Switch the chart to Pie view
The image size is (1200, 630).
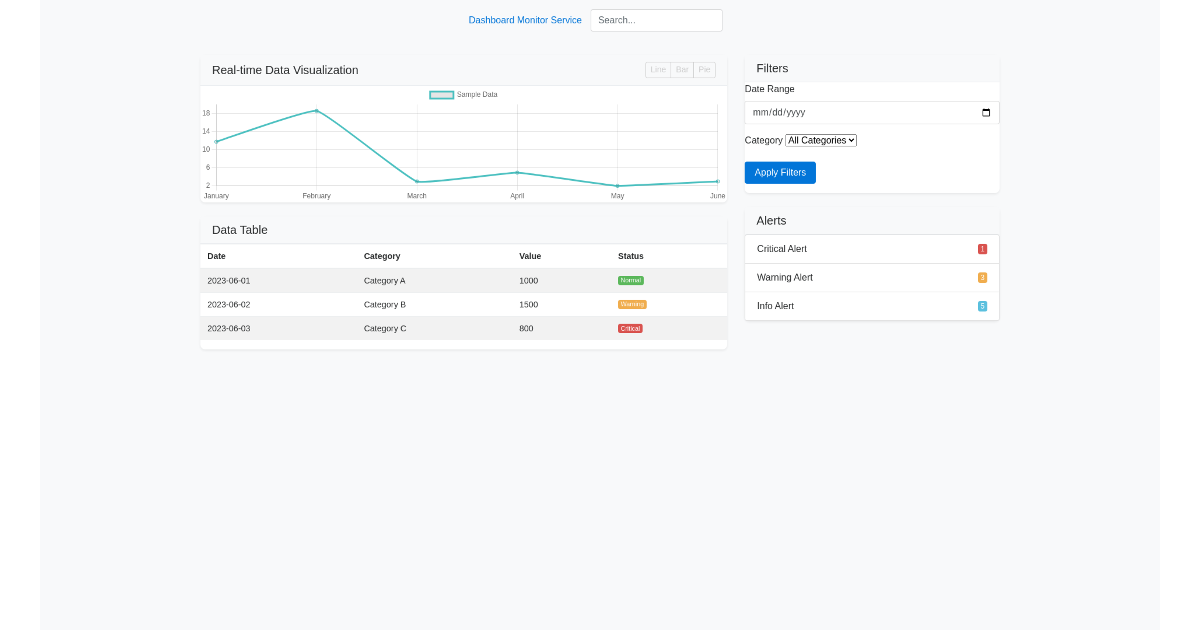tap(704, 69)
